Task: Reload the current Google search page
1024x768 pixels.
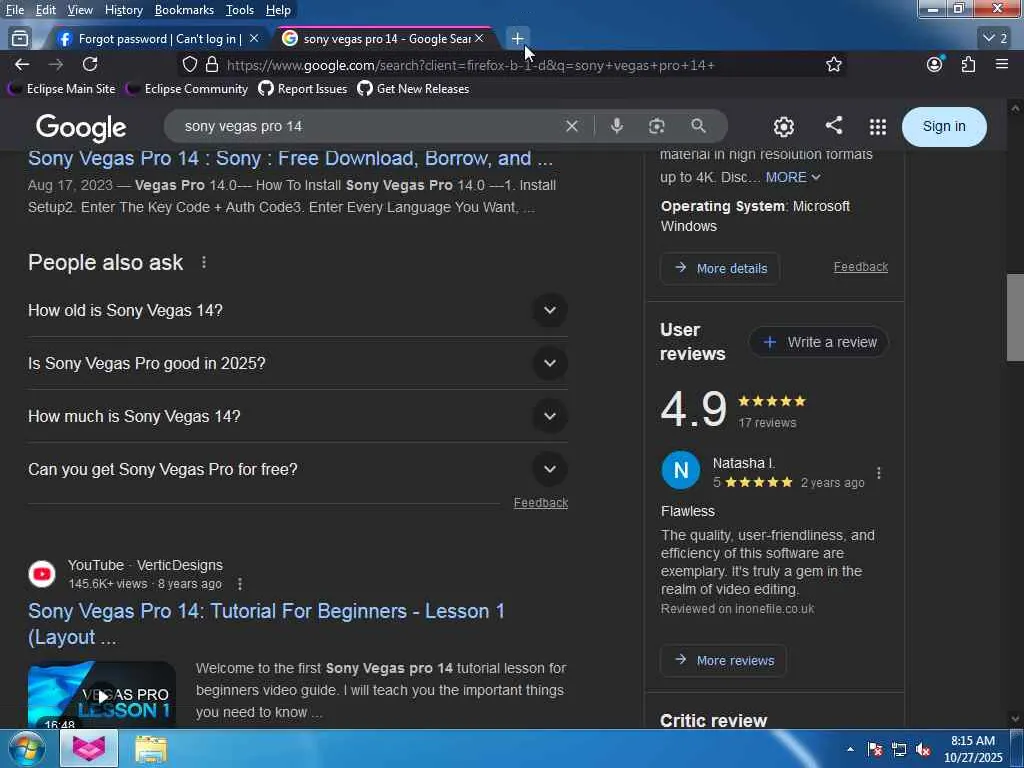Action: (x=90, y=65)
